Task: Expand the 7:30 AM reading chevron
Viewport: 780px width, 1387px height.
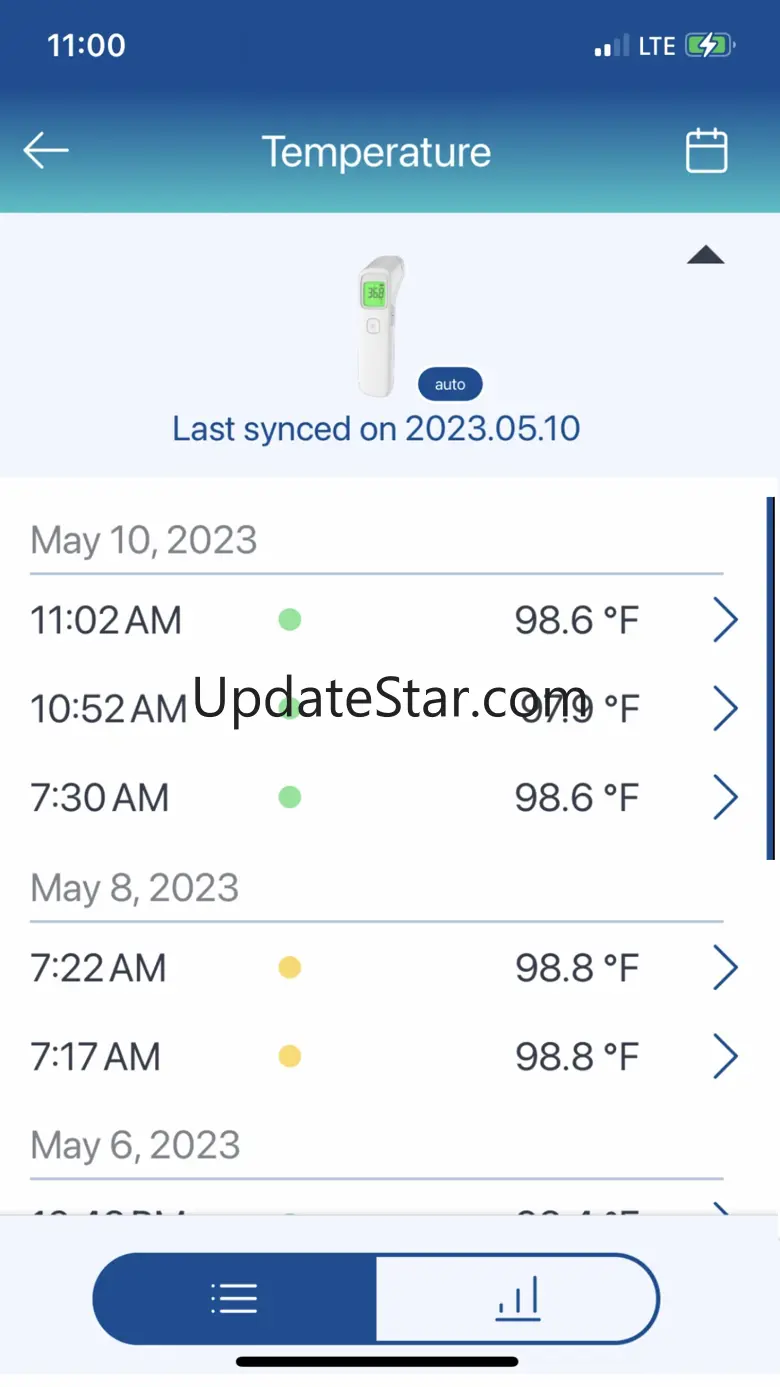Action: click(725, 797)
